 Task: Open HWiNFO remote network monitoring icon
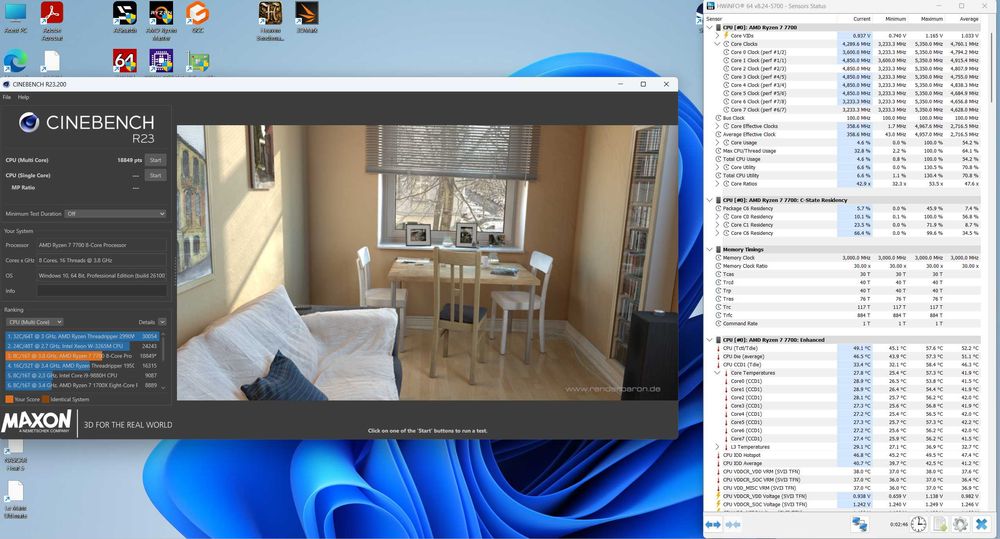[860, 524]
